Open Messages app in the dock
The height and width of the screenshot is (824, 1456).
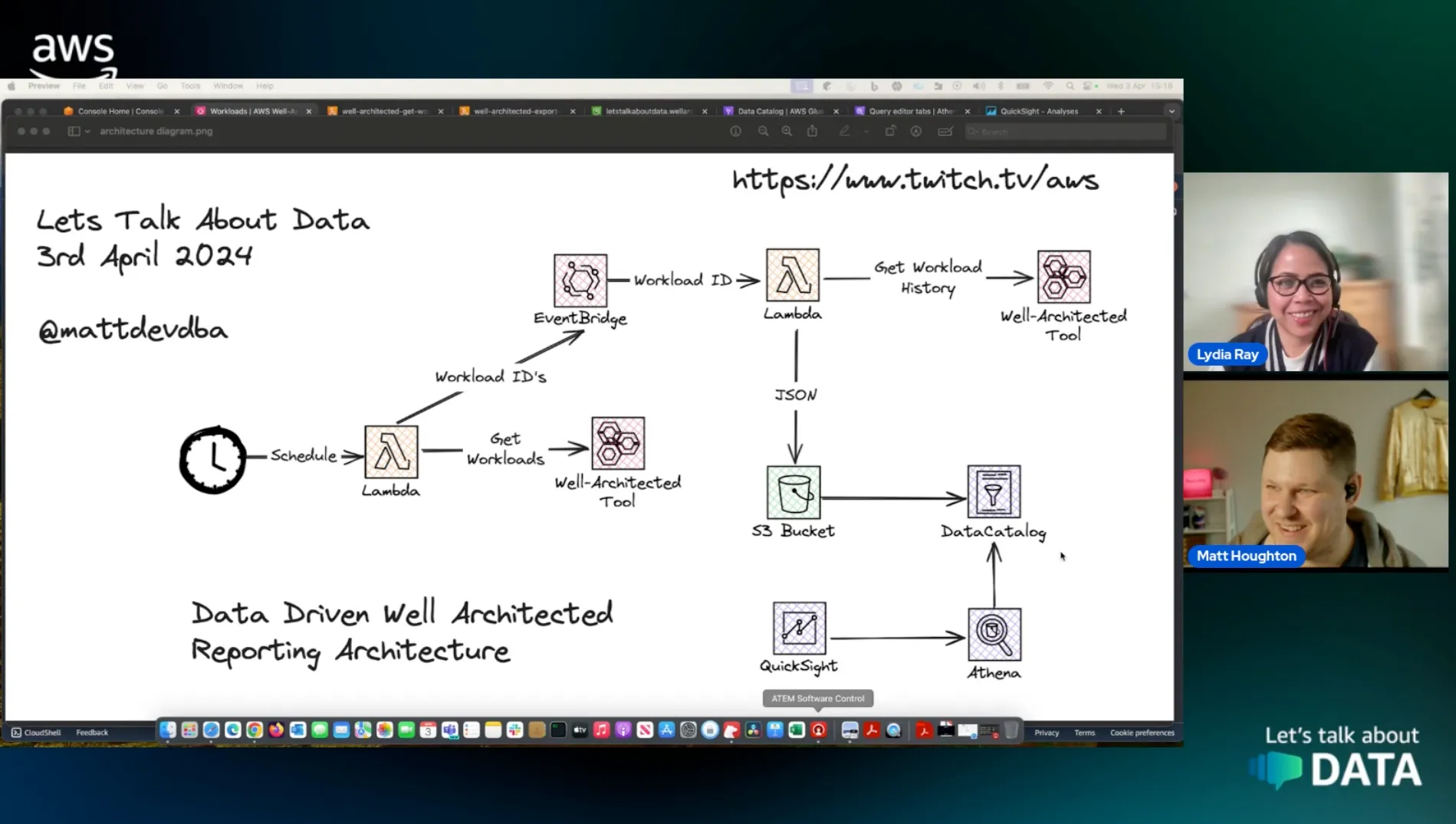[x=320, y=730]
